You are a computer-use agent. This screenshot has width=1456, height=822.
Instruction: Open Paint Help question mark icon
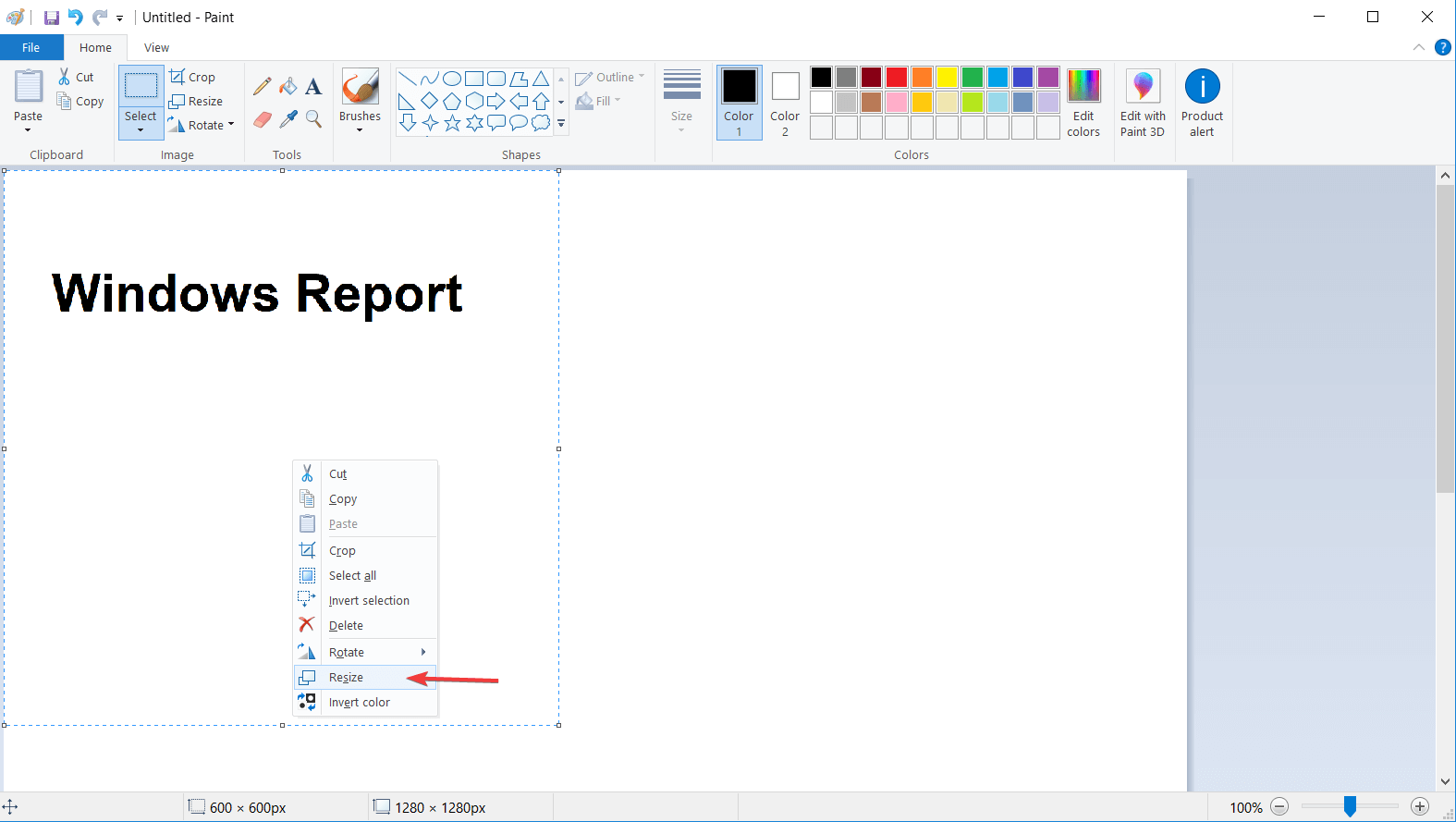tap(1443, 47)
